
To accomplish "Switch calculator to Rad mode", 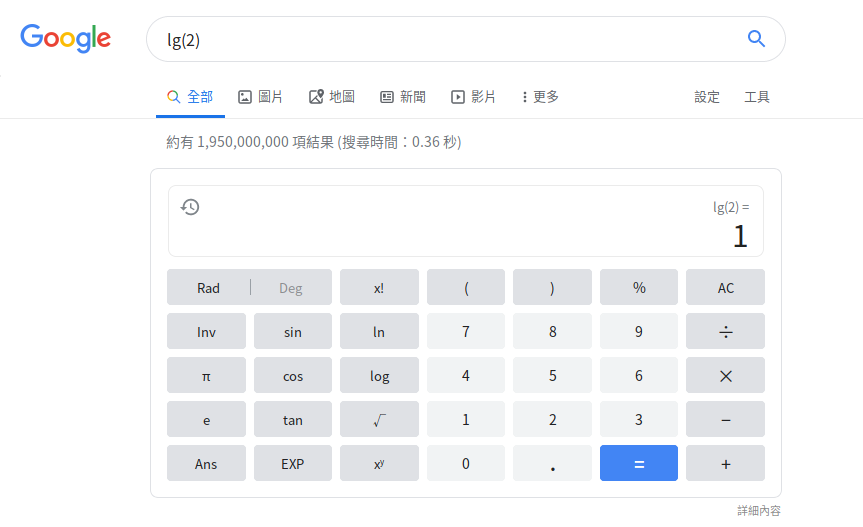I will 208,288.
